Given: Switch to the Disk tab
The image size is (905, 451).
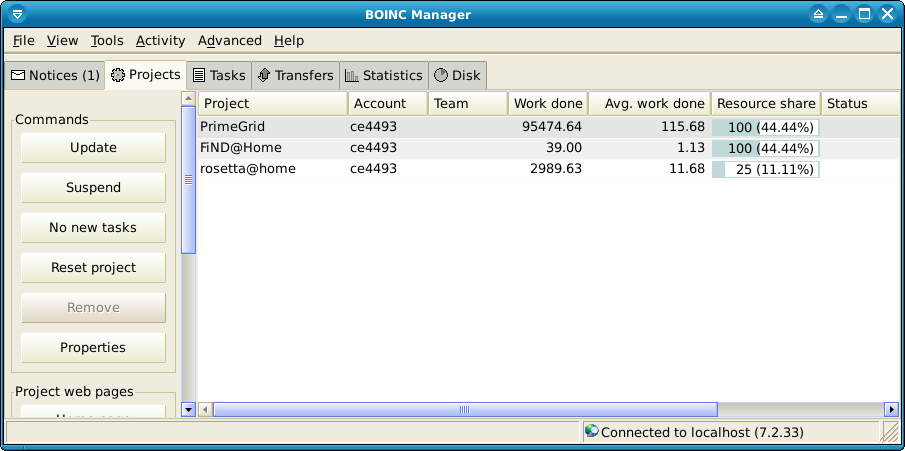Looking at the screenshot, I should pos(457,76).
